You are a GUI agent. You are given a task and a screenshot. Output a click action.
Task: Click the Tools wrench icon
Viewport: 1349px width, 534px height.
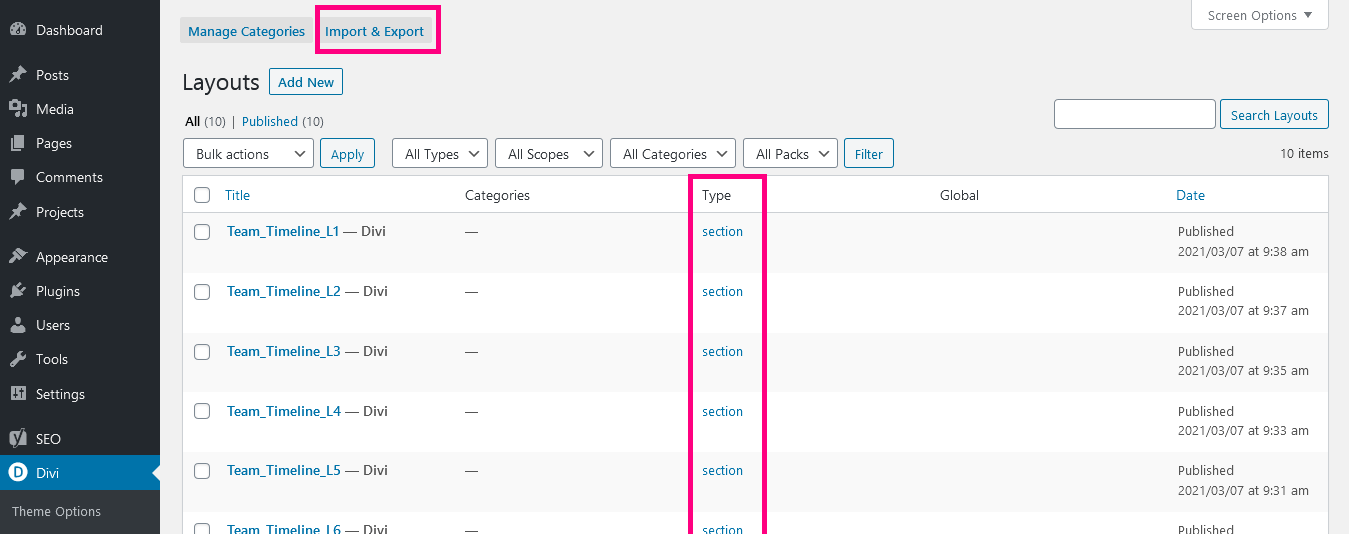point(17,359)
